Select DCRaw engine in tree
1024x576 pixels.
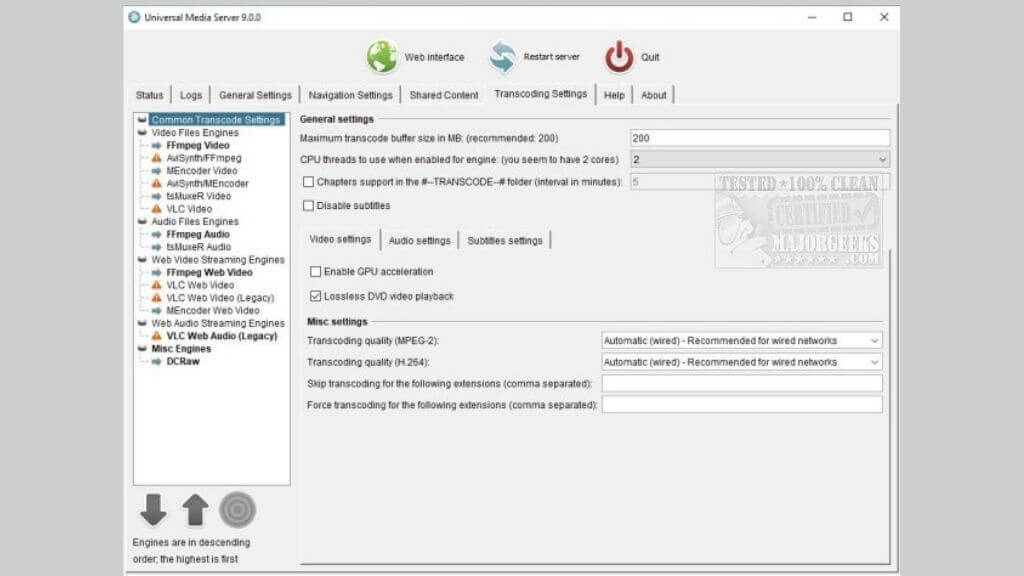tap(183, 361)
